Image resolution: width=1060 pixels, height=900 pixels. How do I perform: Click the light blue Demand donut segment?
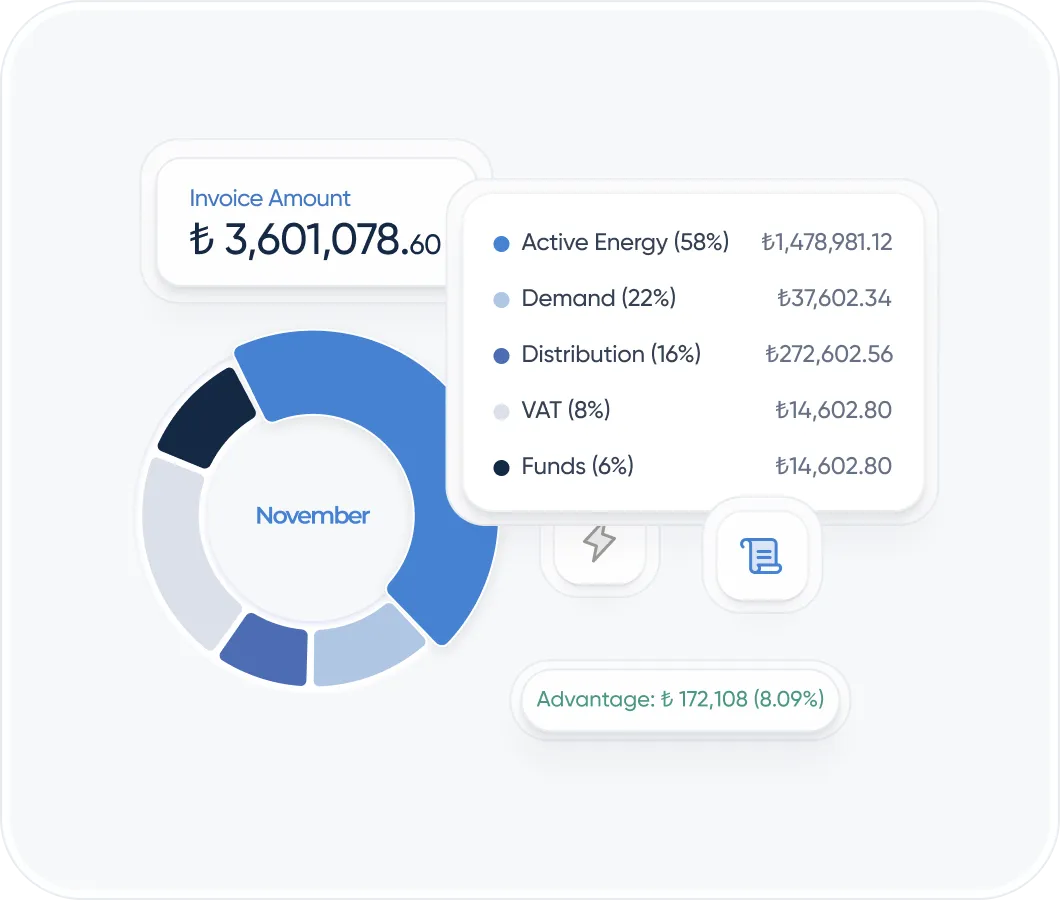click(x=367, y=647)
